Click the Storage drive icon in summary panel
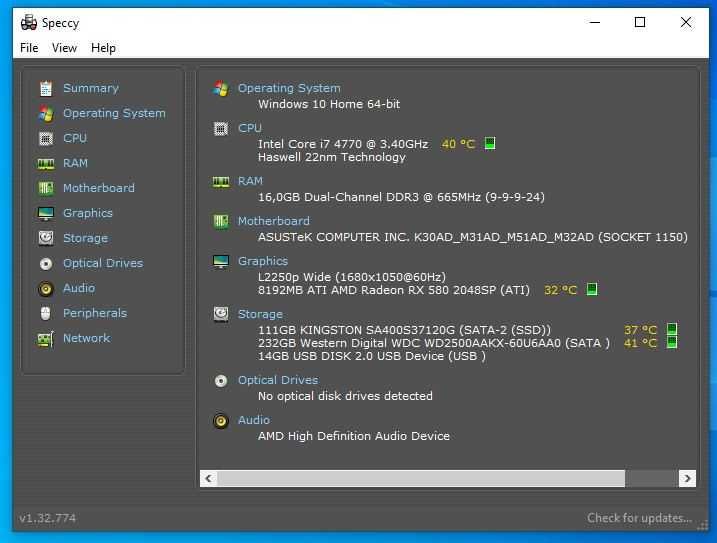The width and height of the screenshot is (717, 543). (x=221, y=315)
